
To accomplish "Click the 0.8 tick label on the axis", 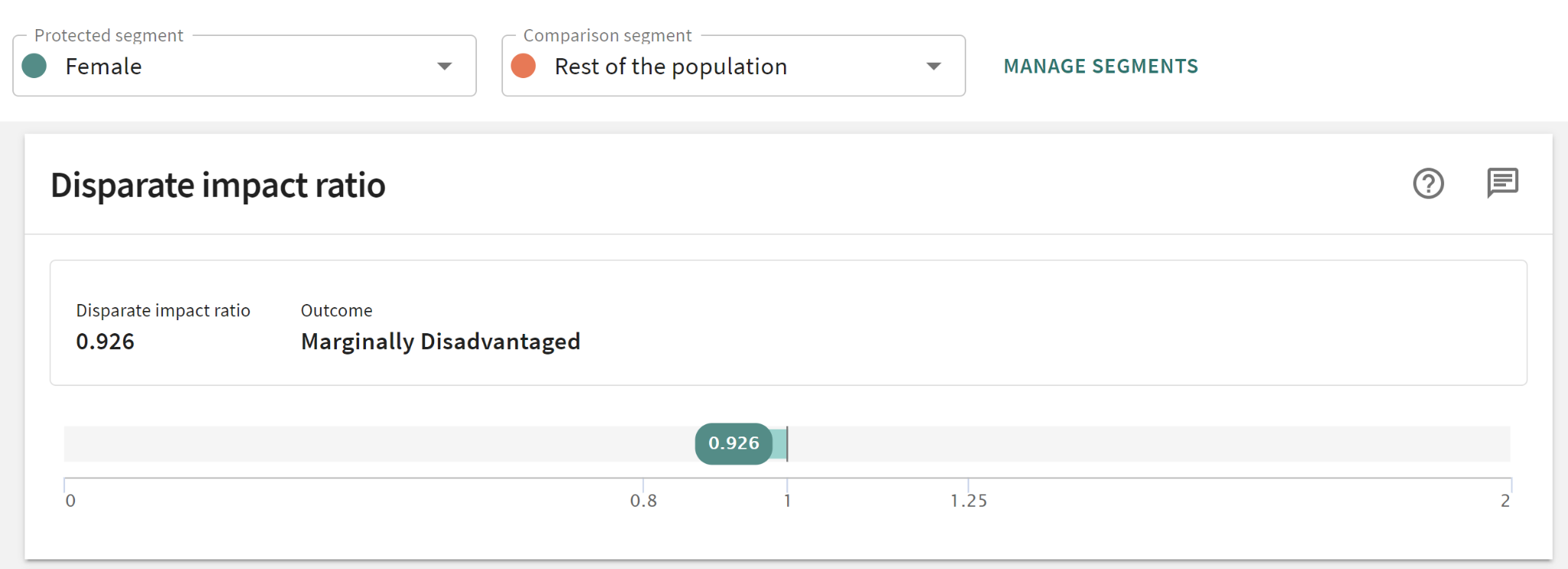I will pos(643,501).
